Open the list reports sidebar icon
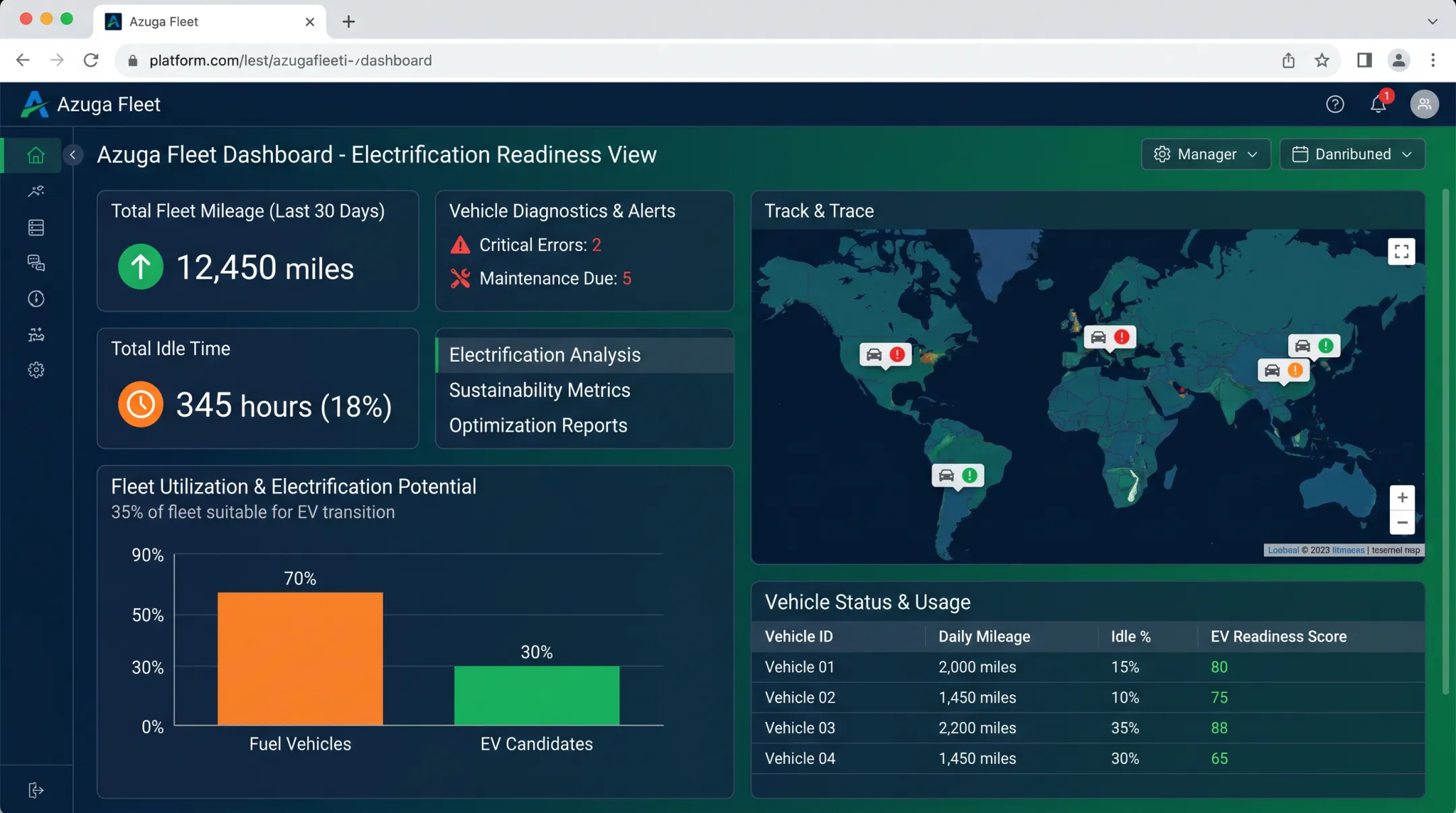The width and height of the screenshot is (1456, 813). click(x=36, y=227)
